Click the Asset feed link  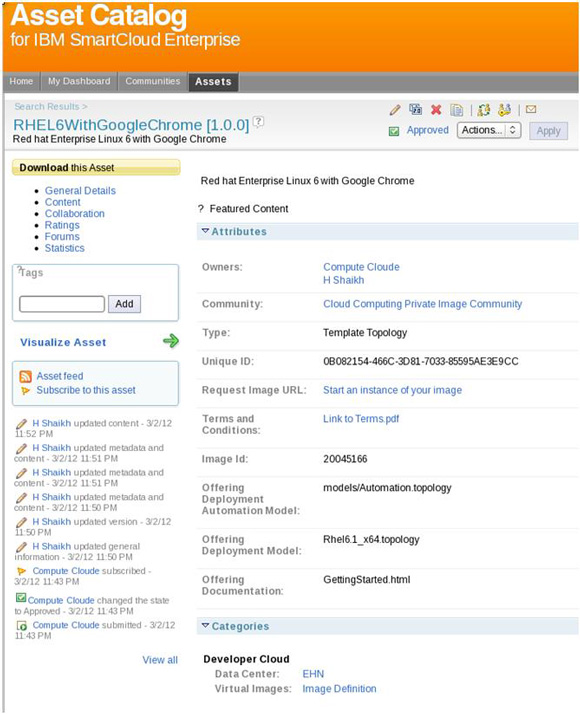pyautogui.click(x=60, y=376)
